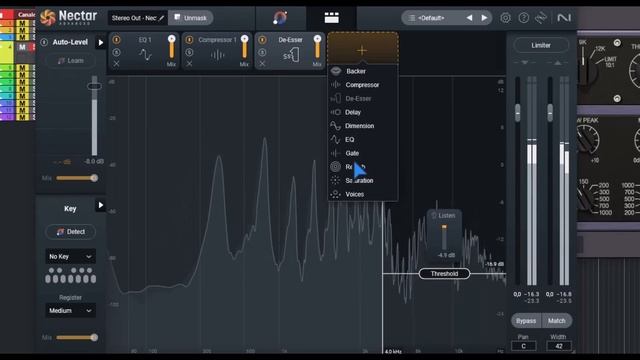The height and width of the screenshot is (360, 640).
Task: Click the Pan value field
Action: click(523, 346)
